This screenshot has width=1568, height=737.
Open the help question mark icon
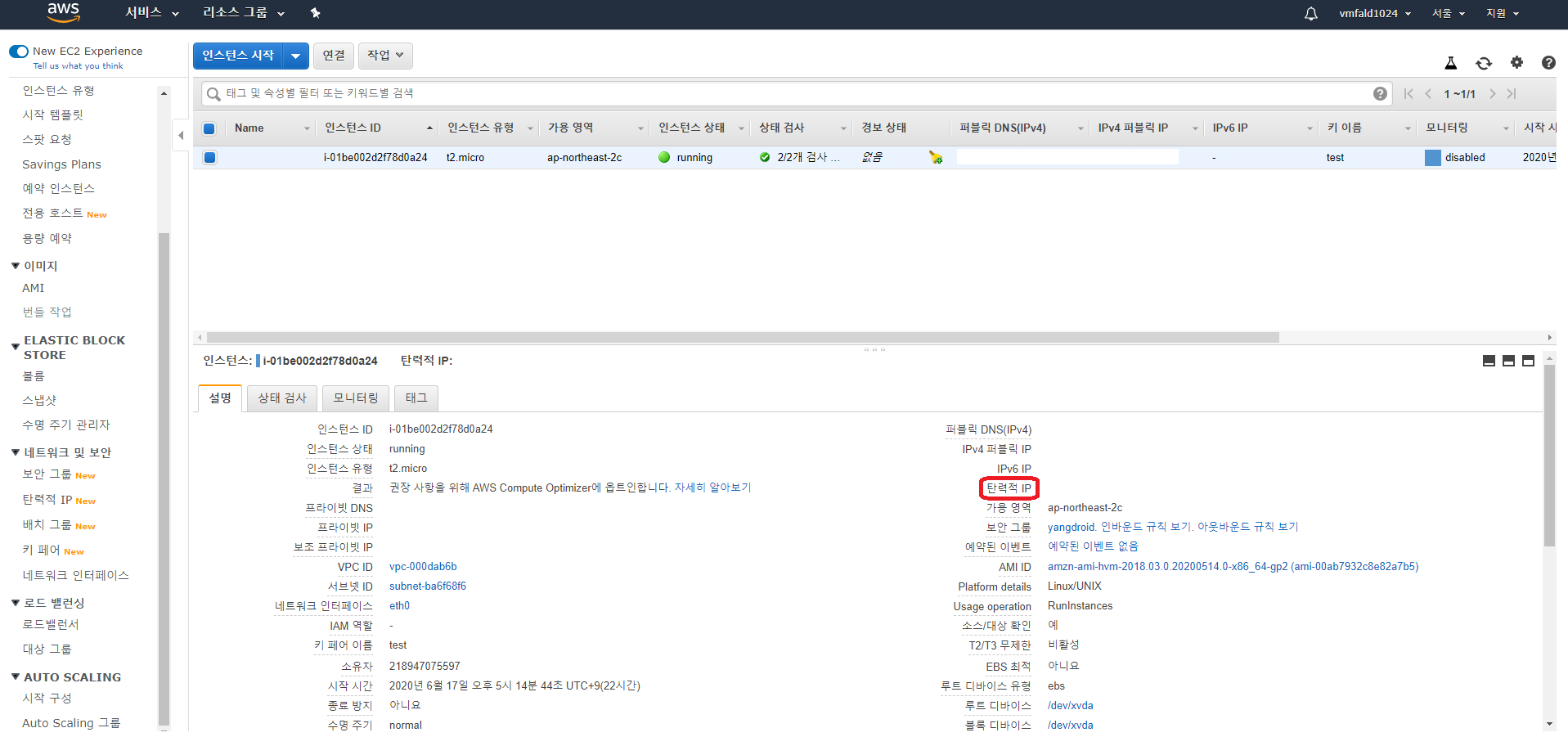[x=1548, y=62]
